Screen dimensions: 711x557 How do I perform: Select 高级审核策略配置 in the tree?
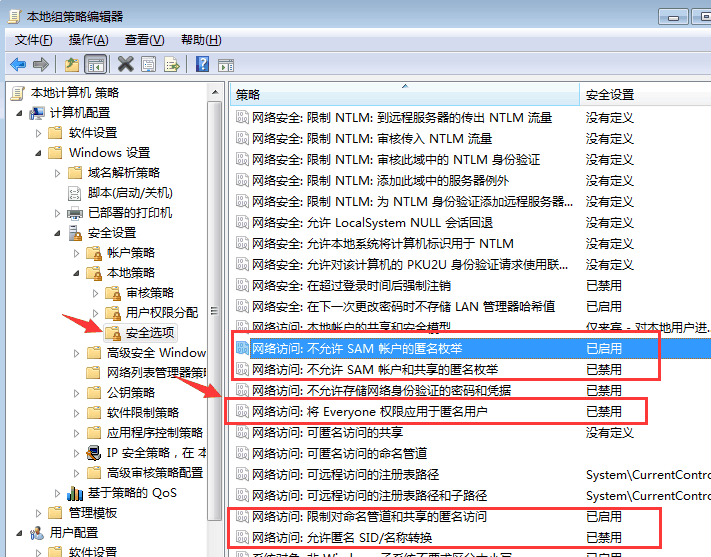[x=155, y=473]
